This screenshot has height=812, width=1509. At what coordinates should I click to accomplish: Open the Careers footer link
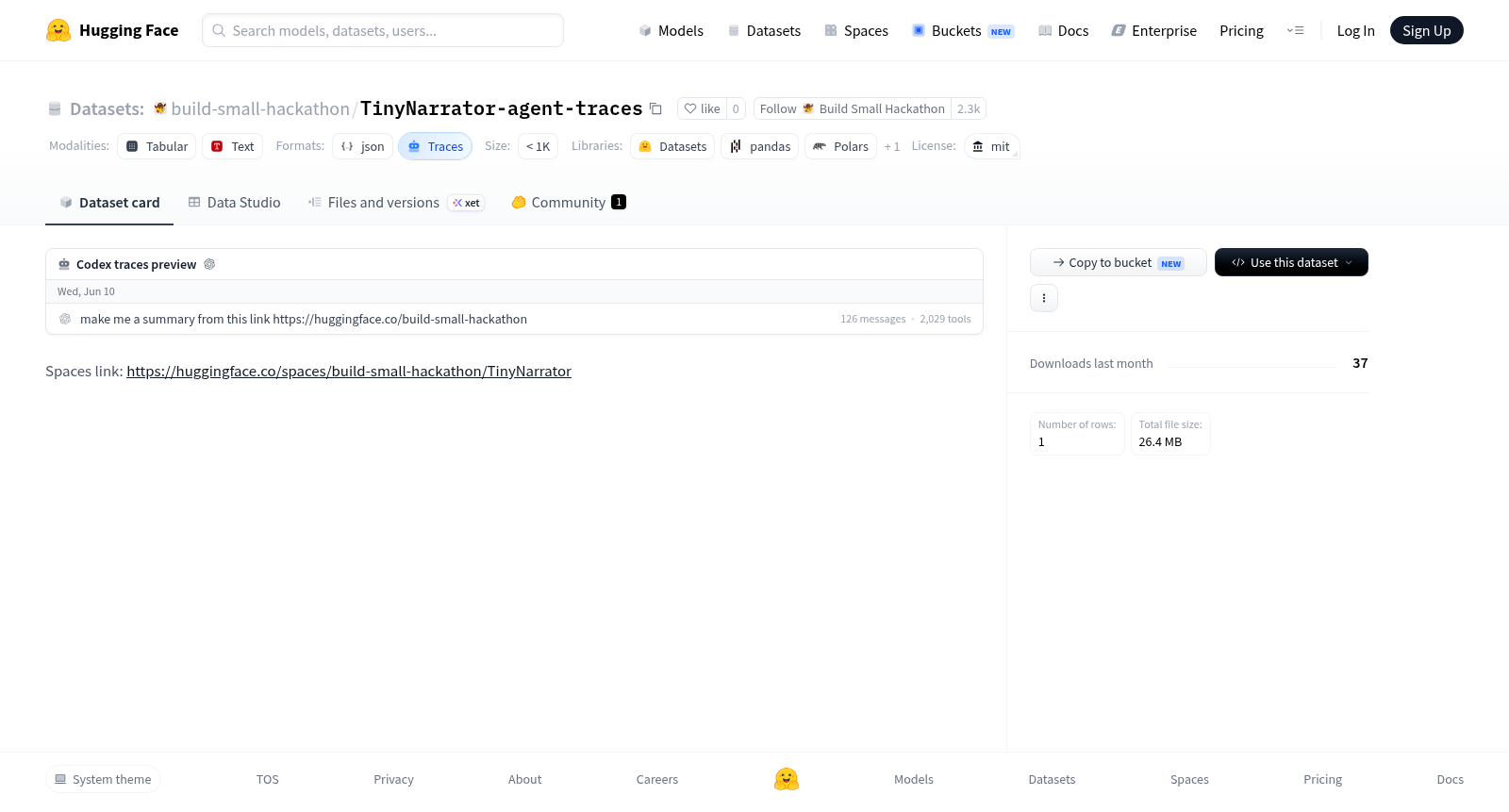point(657,779)
